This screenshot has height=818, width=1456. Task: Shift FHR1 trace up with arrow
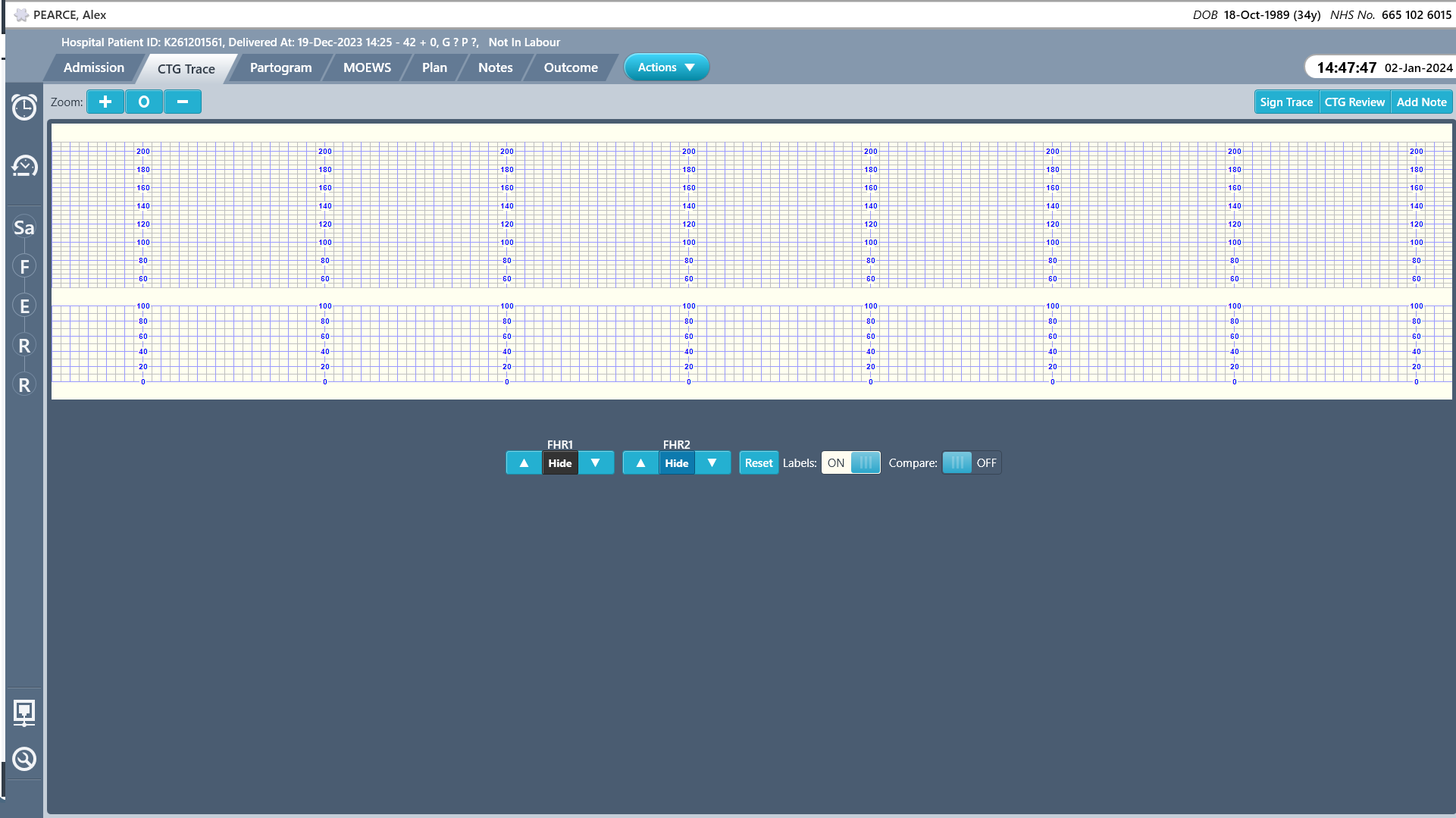coord(524,462)
